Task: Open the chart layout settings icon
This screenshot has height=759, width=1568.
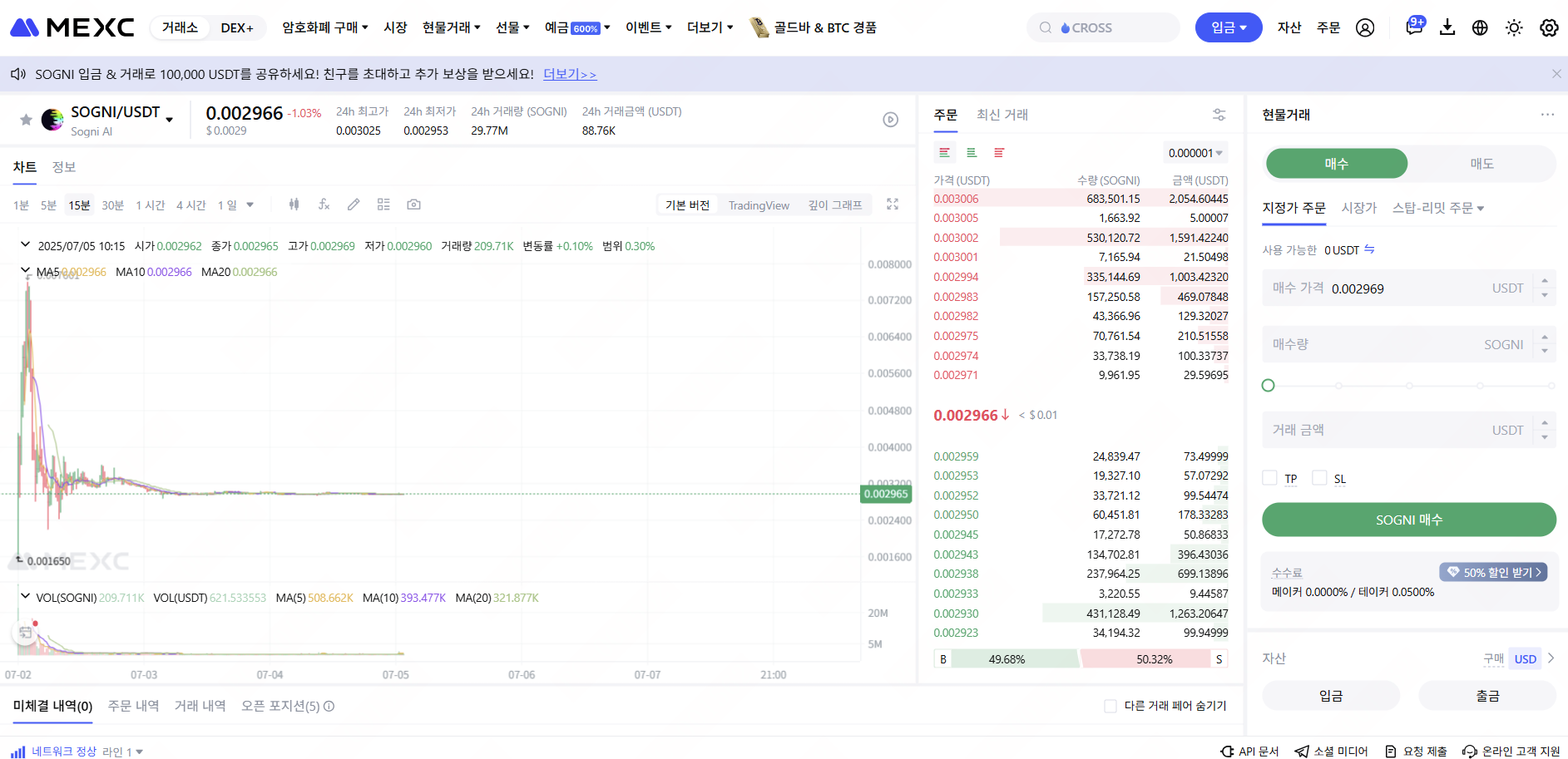Action: click(x=383, y=205)
